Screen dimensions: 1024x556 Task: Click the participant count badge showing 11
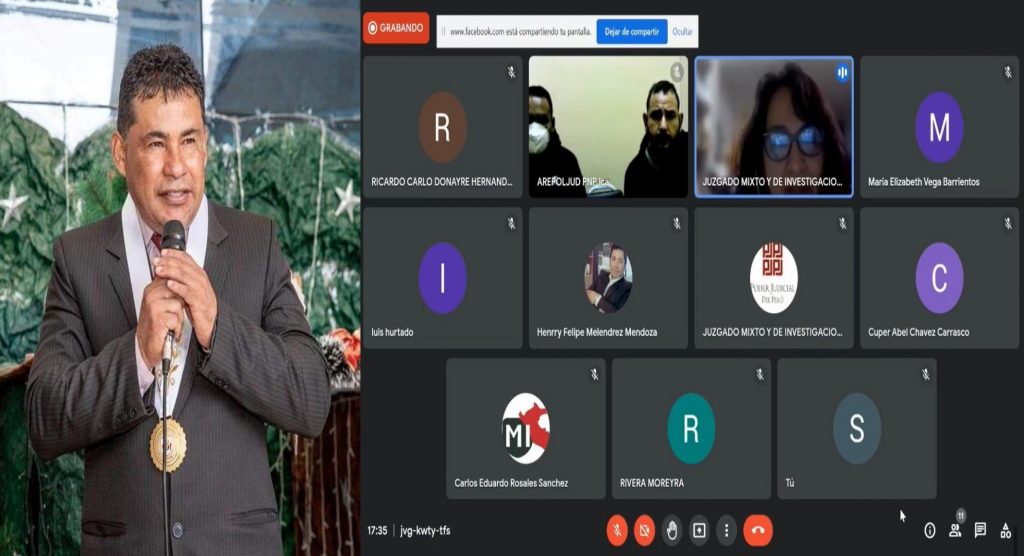(961, 516)
